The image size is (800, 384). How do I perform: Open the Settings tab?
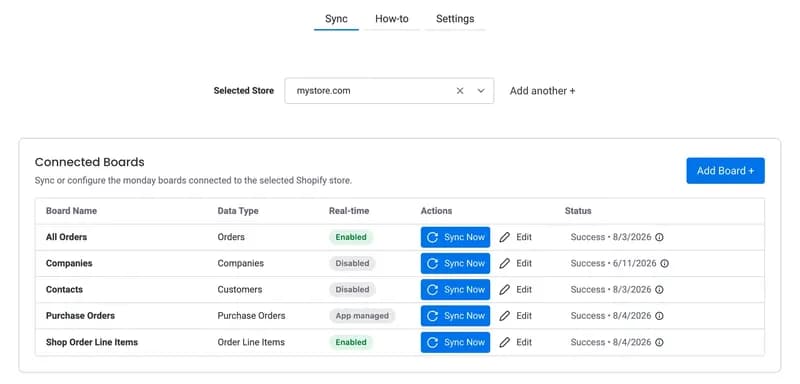(455, 19)
